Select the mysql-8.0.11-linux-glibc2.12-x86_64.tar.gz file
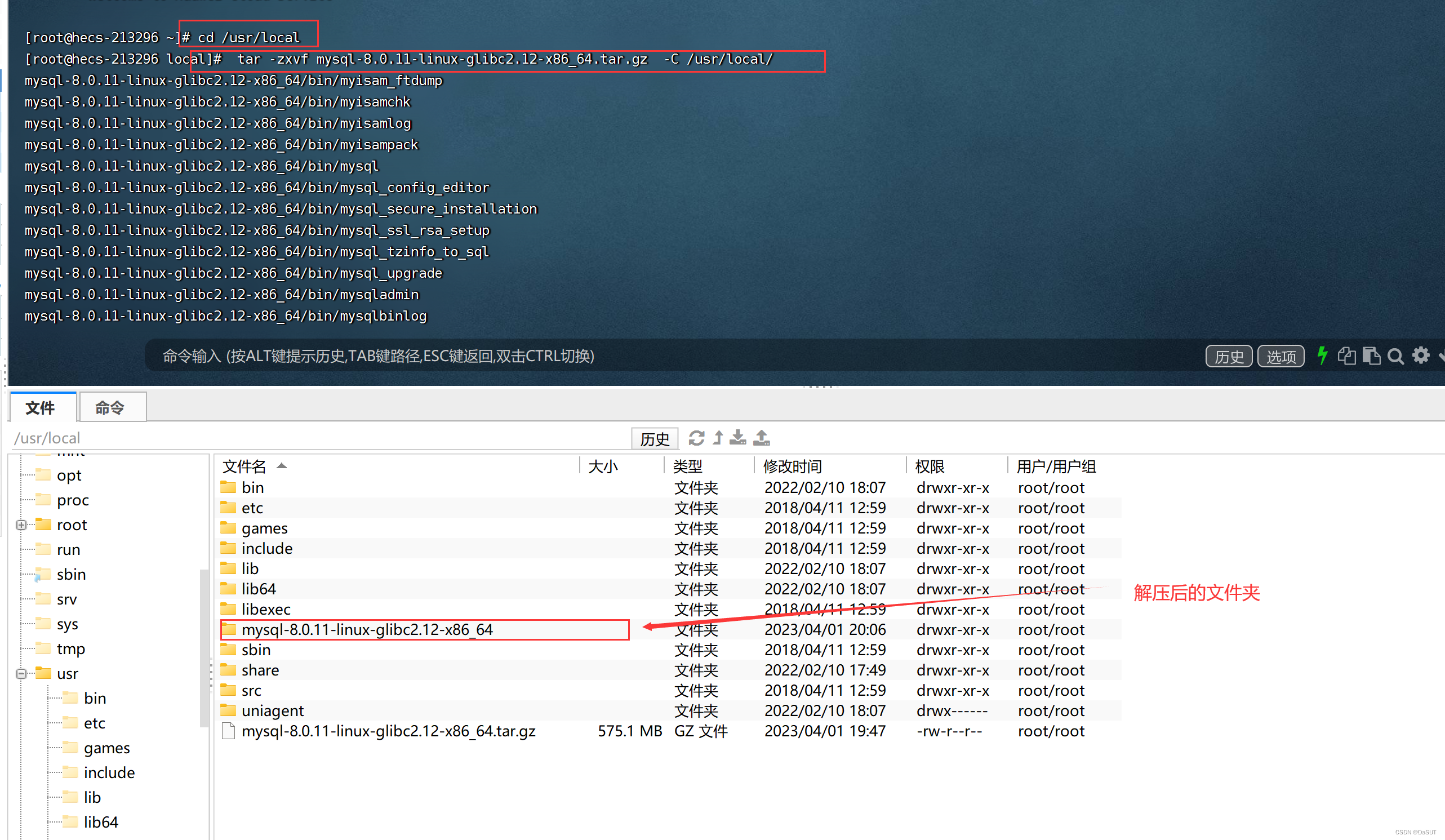This screenshot has height=840, width=1445. [x=389, y=731]
